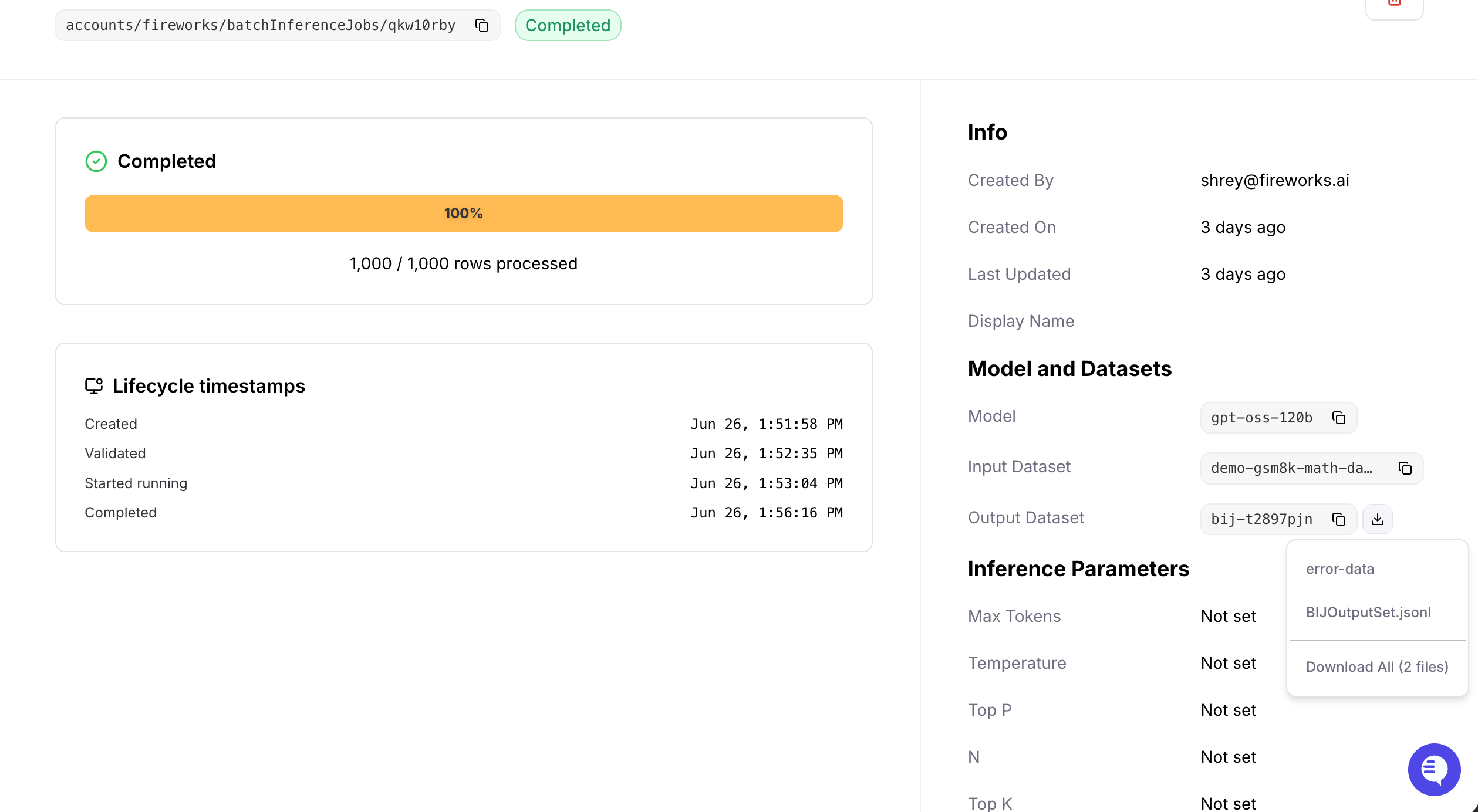Choose Download All (2 files)
The image size is (1478, 812).
(x=1377, y=667)
